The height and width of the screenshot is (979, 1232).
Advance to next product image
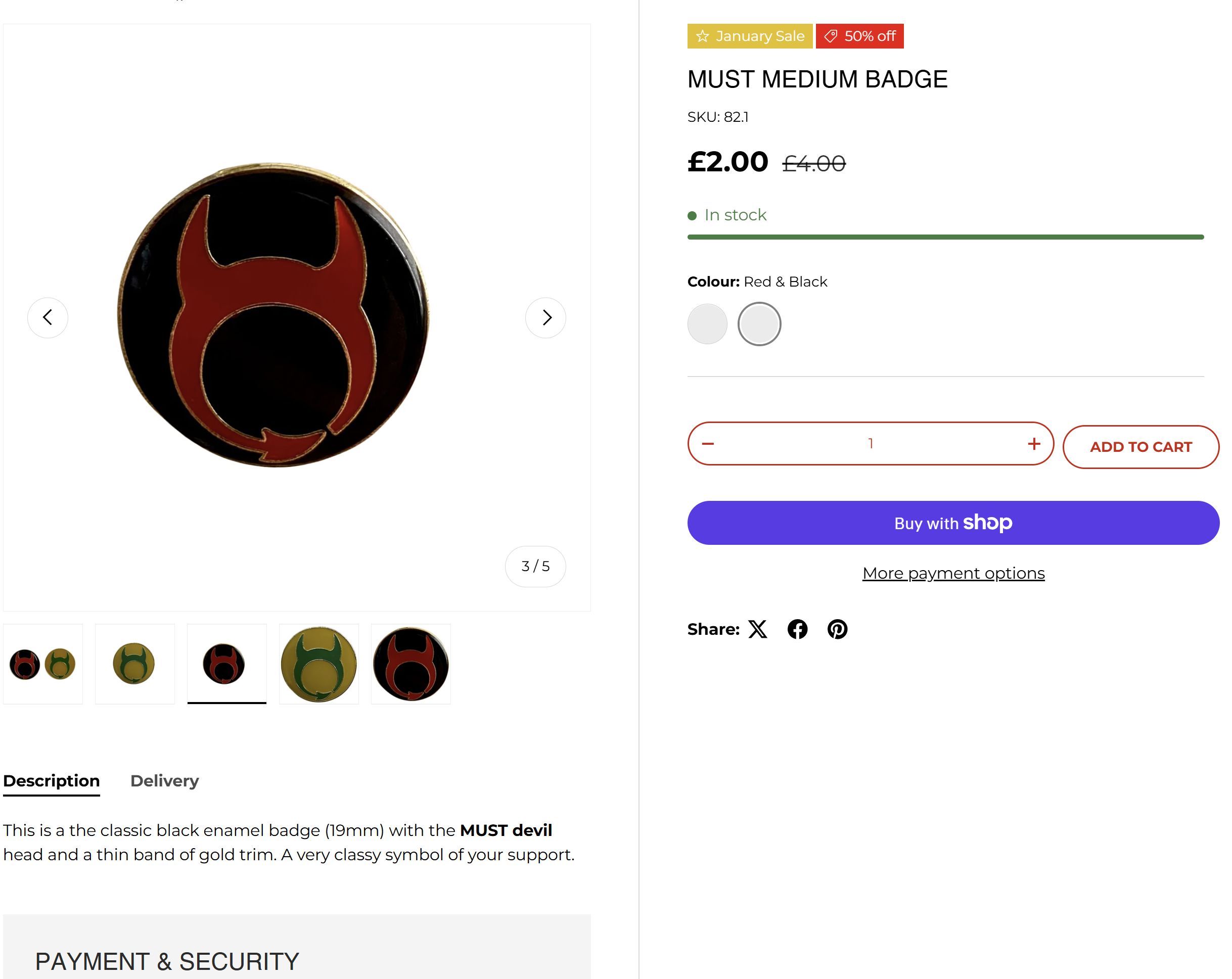click(545, 317)
